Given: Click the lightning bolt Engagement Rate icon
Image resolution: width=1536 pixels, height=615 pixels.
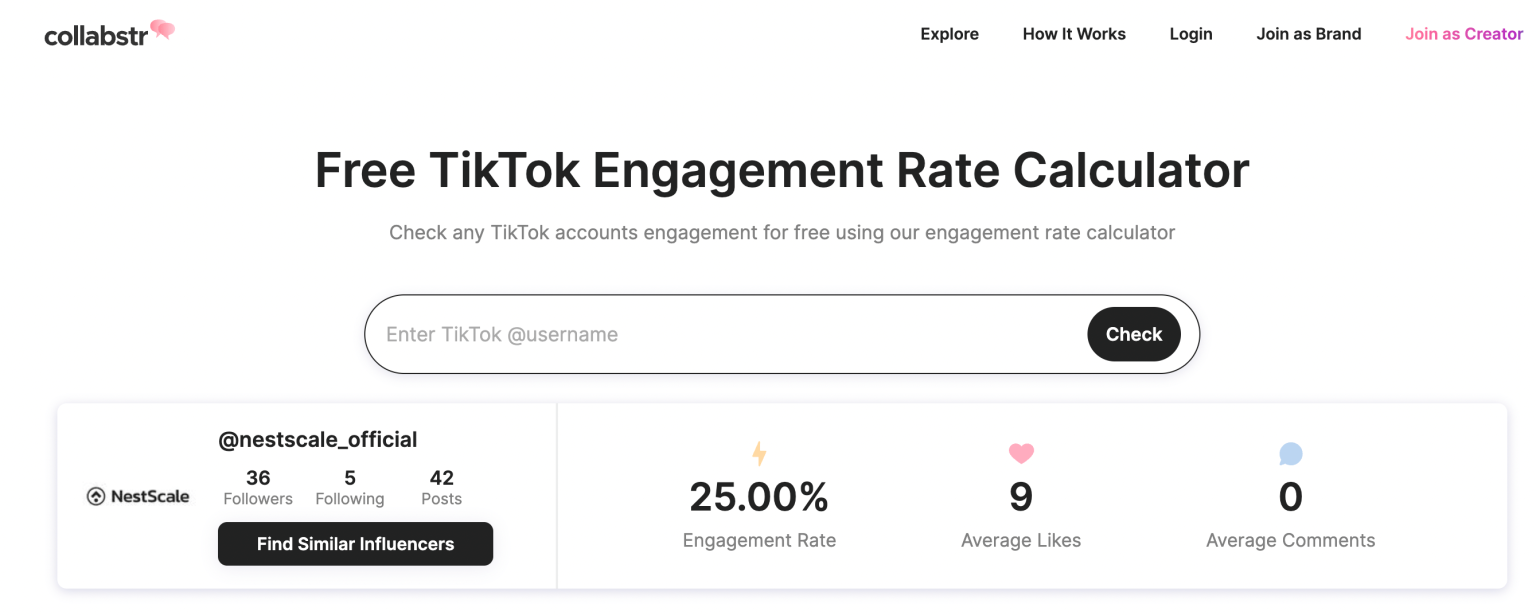Looking at the screenshot, I should click(758, 453).
